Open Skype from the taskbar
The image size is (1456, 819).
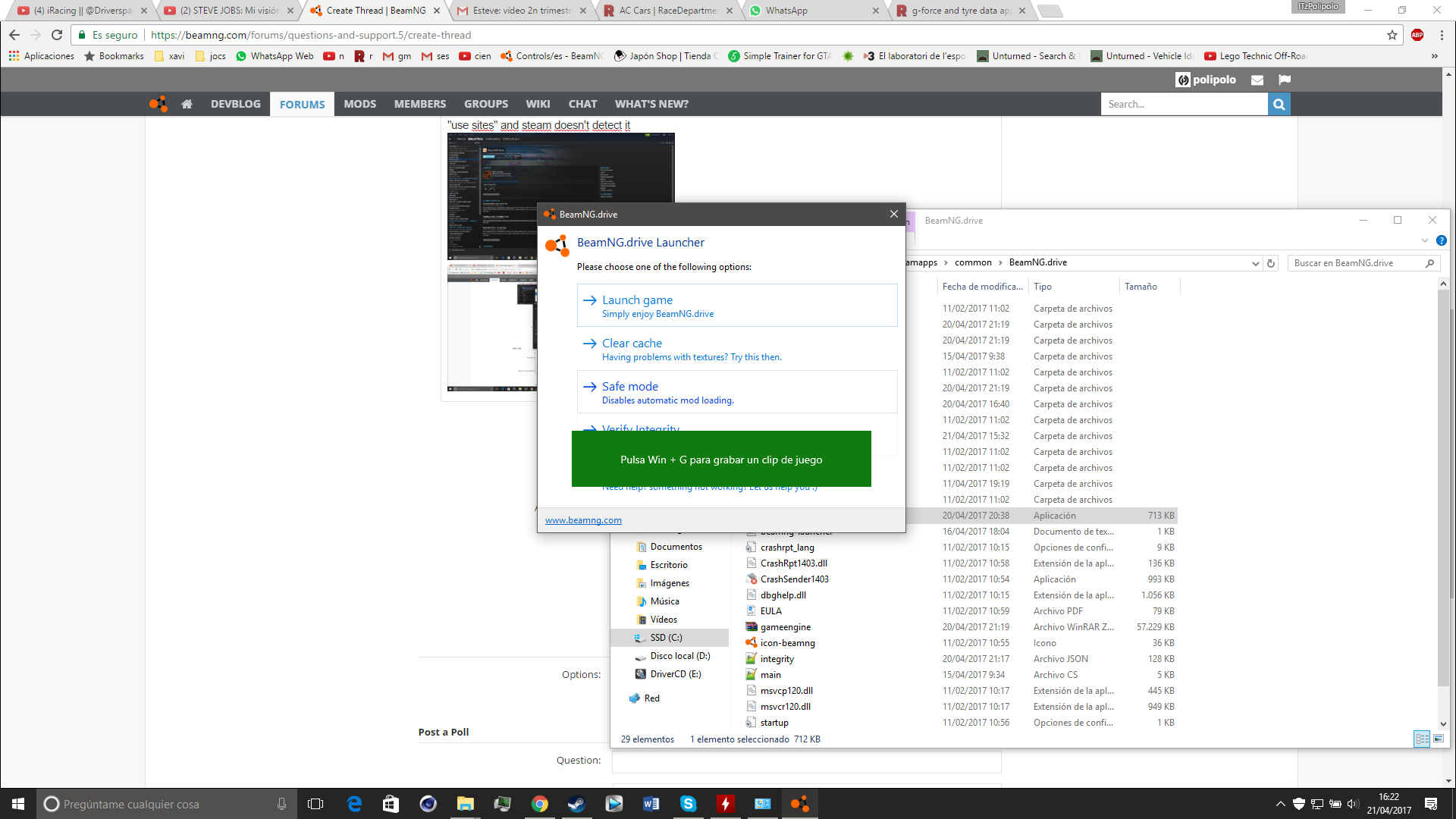tap(688, 804)
